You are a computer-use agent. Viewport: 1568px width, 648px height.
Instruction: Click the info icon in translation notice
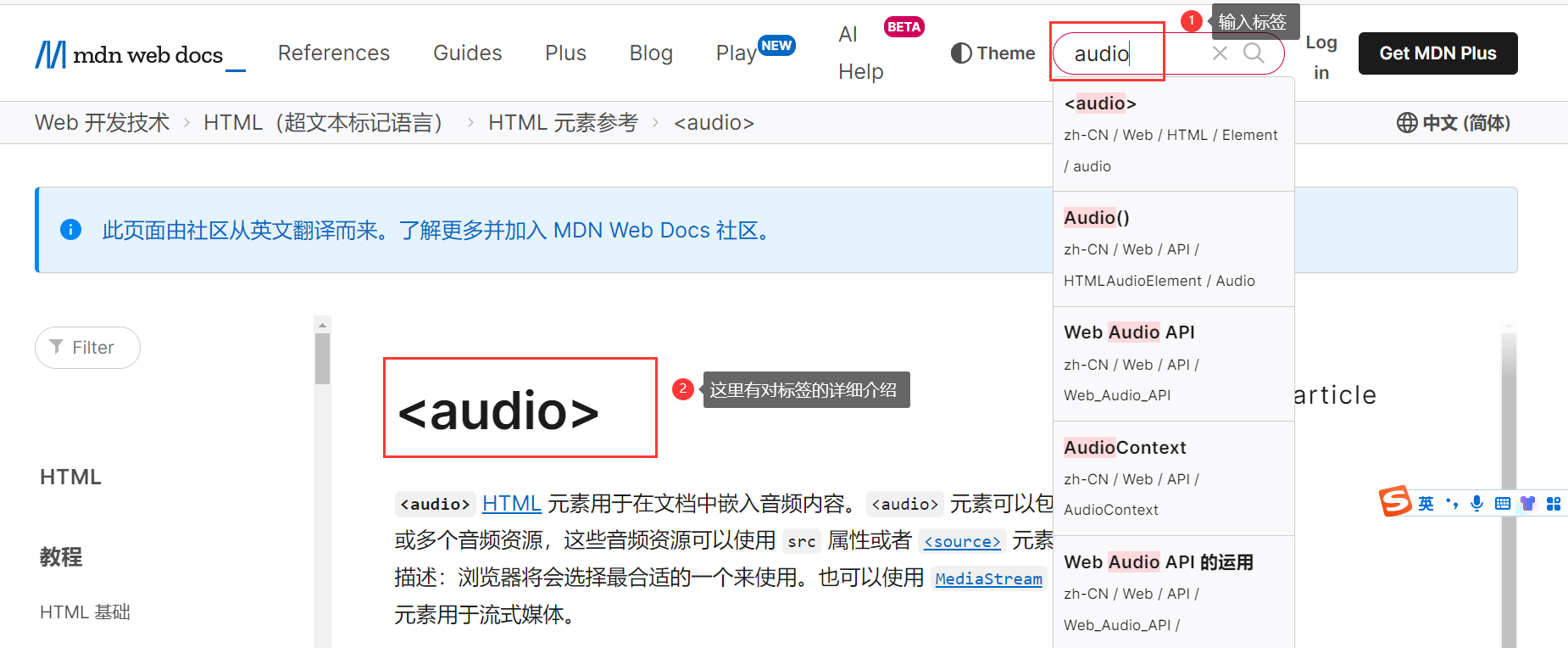pos(71,230)
